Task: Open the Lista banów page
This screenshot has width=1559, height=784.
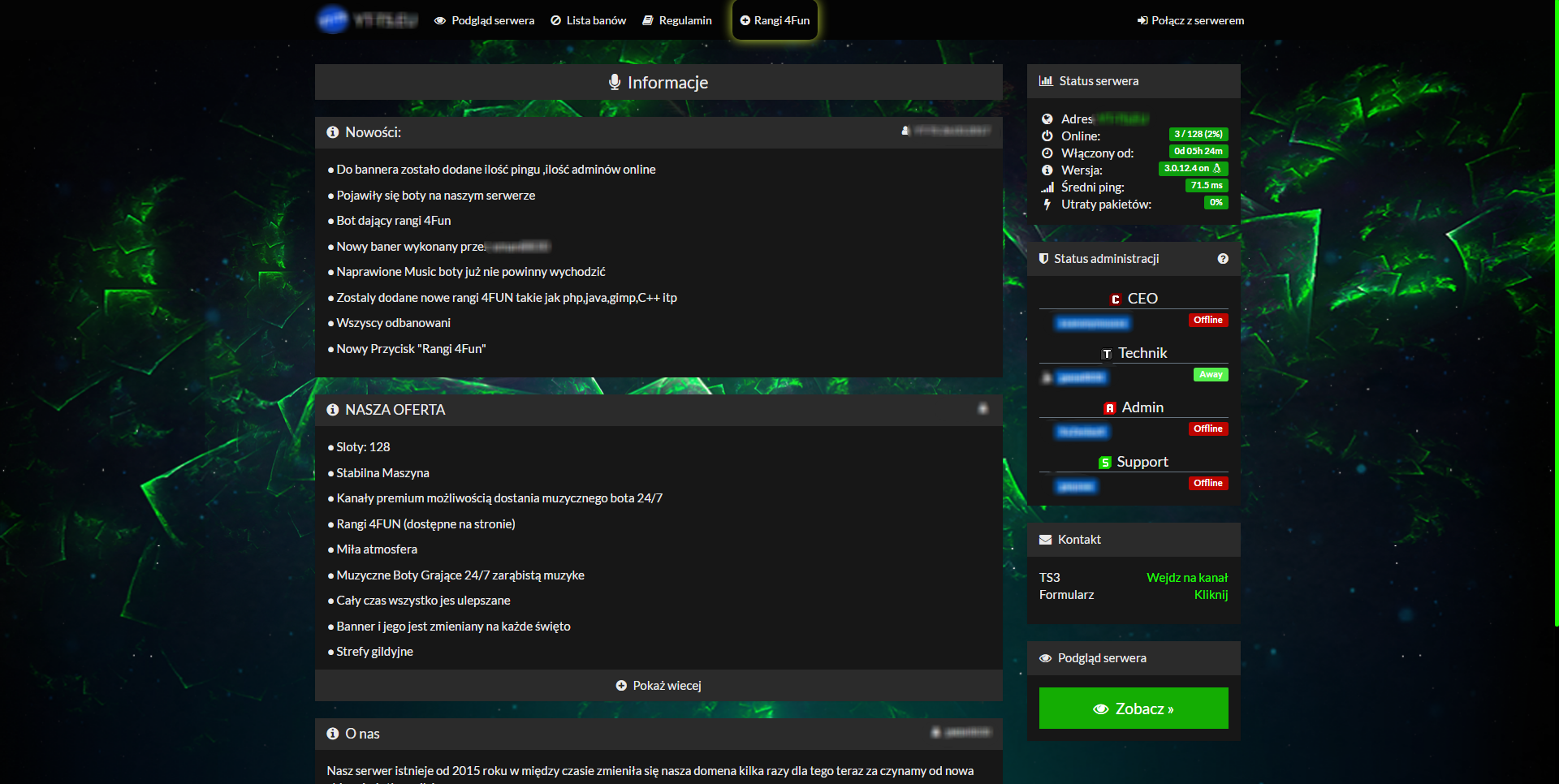Action: (x=588, y=20)
